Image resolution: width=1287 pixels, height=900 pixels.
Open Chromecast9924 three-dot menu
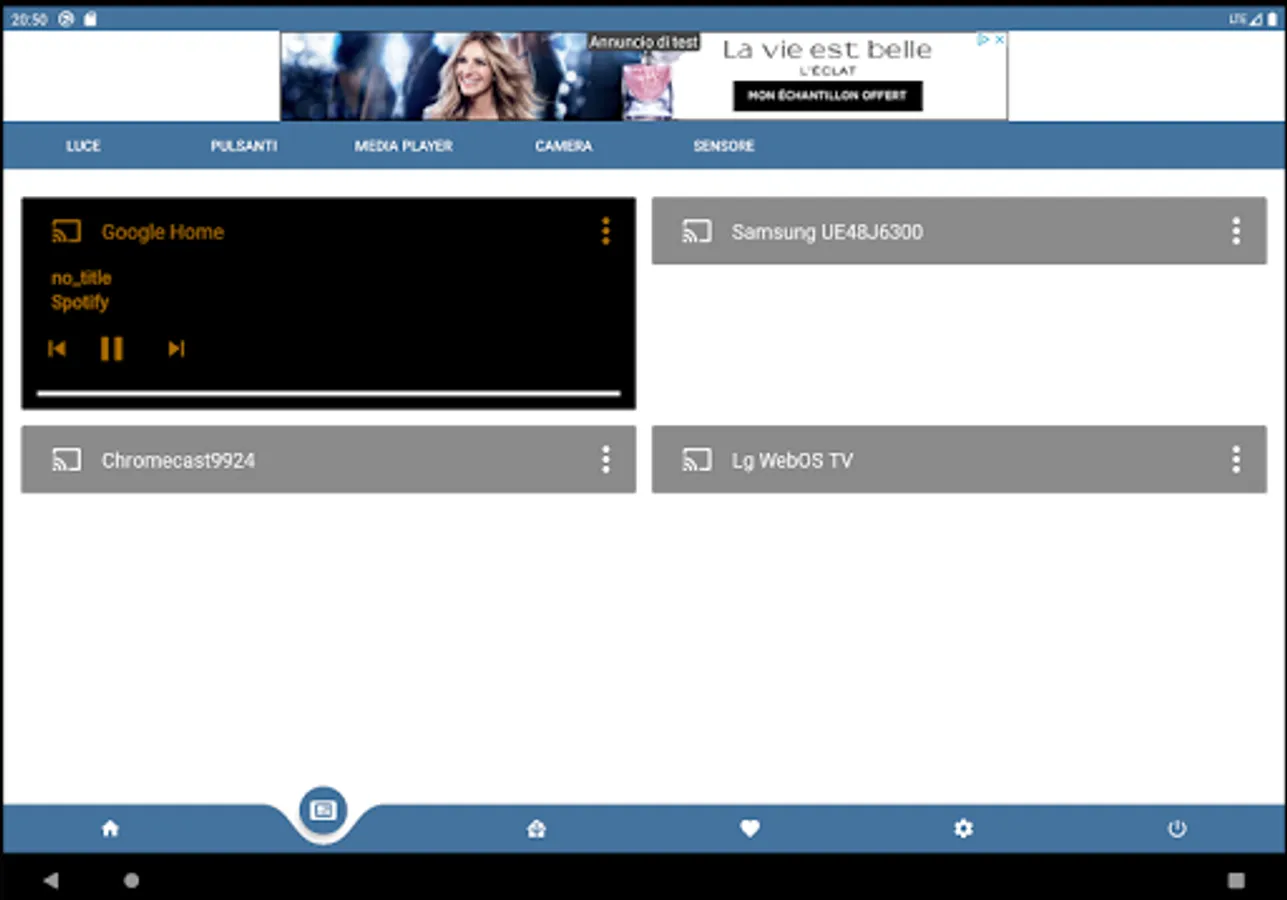(x=605, y=460)
